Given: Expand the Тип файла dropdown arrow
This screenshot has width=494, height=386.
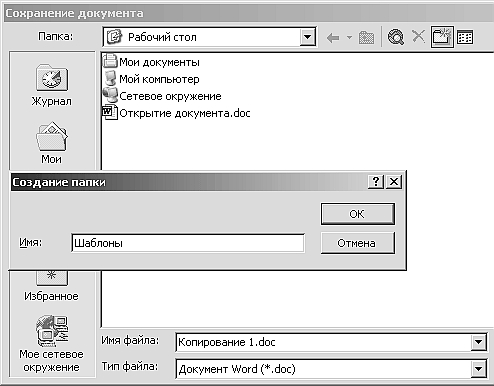Looking at the screenshot, I should click(x=479, y=369).
